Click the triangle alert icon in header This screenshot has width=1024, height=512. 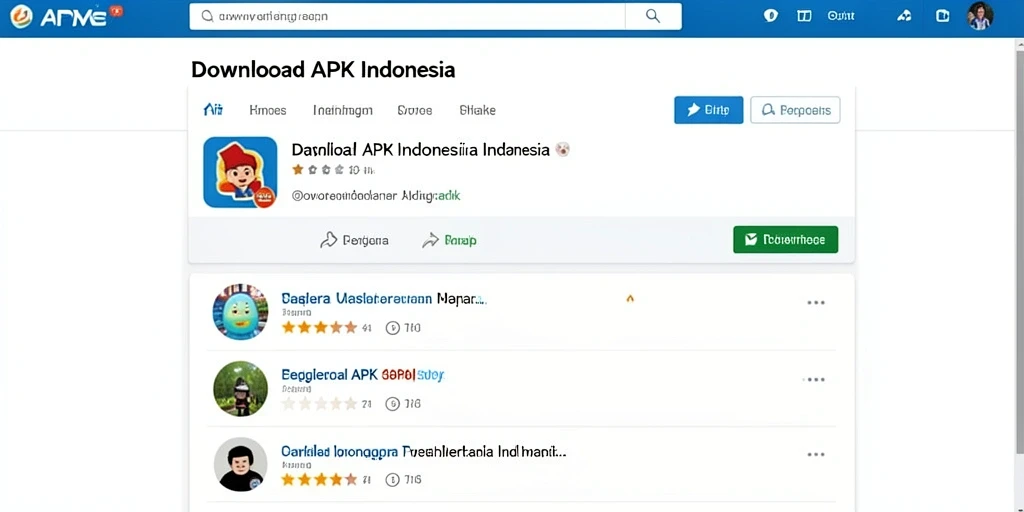904,16
